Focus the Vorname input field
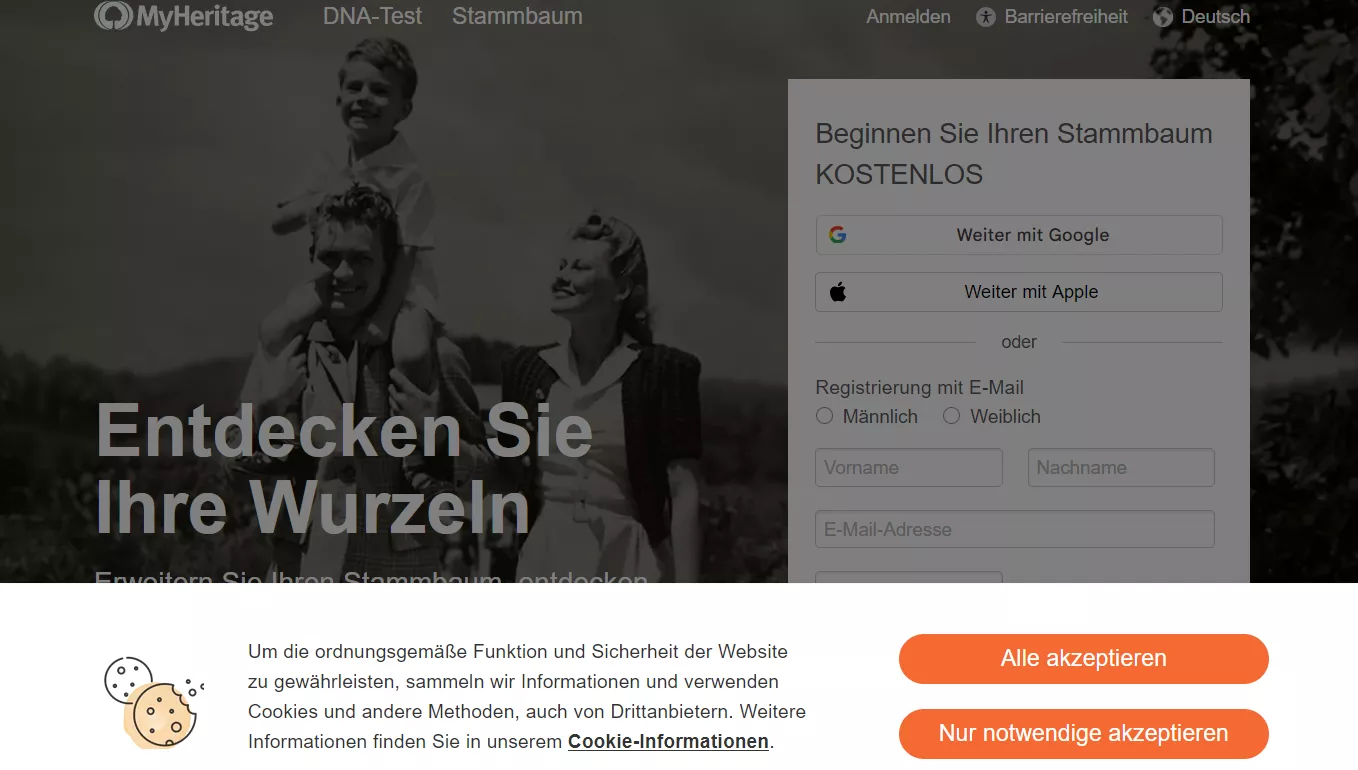Image resolution: width=1358 pixels, height=770 pixels. 909,468
